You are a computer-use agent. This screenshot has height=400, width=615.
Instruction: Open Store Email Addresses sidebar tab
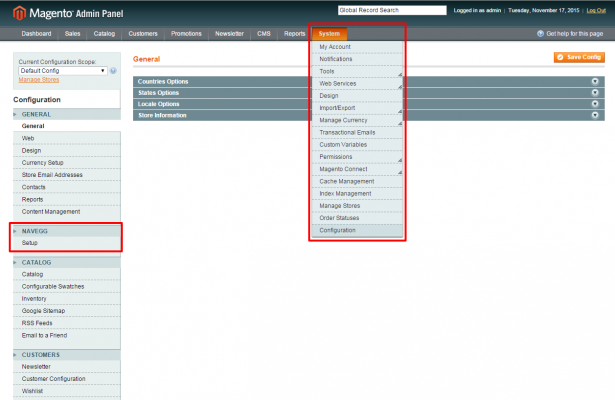[x=67, y=175]
